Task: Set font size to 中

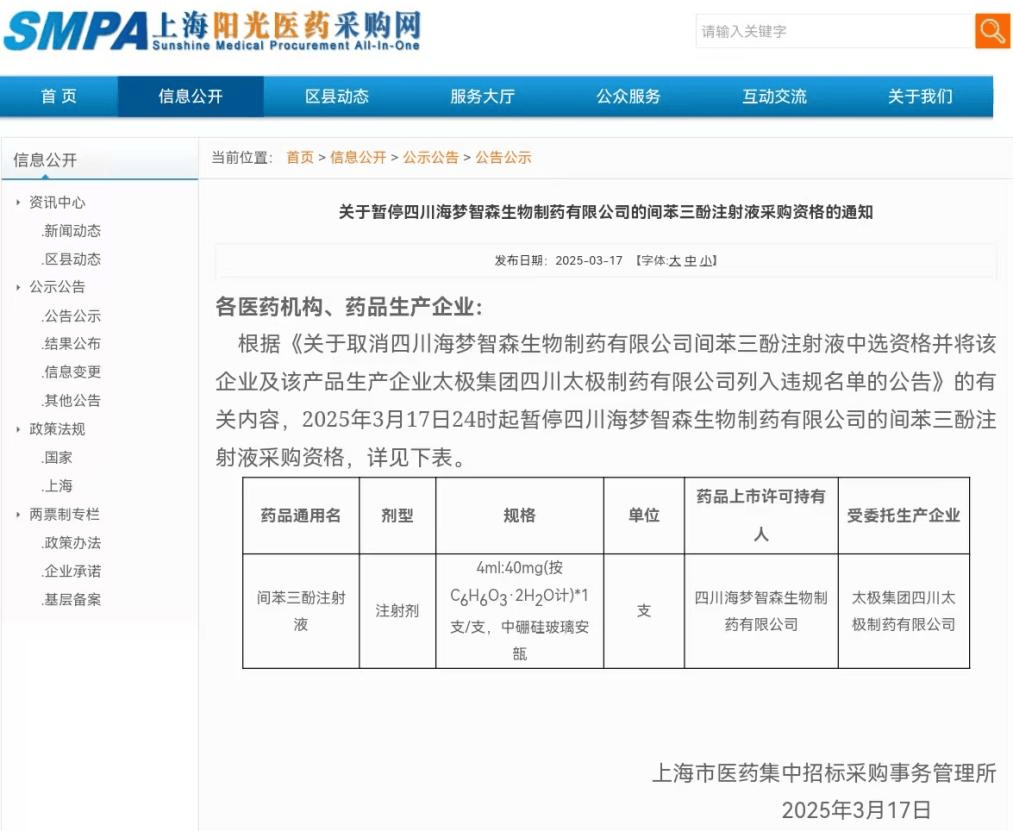Action: click(x=691, y=260)
